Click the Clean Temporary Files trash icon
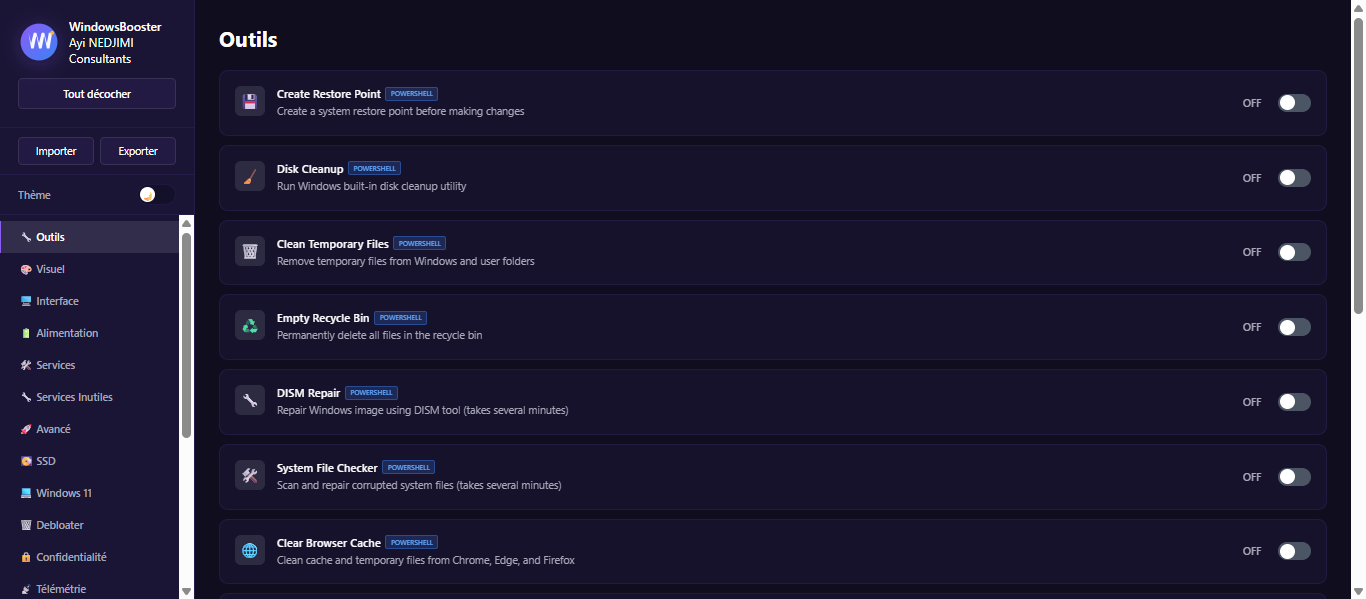 point(249,251)
